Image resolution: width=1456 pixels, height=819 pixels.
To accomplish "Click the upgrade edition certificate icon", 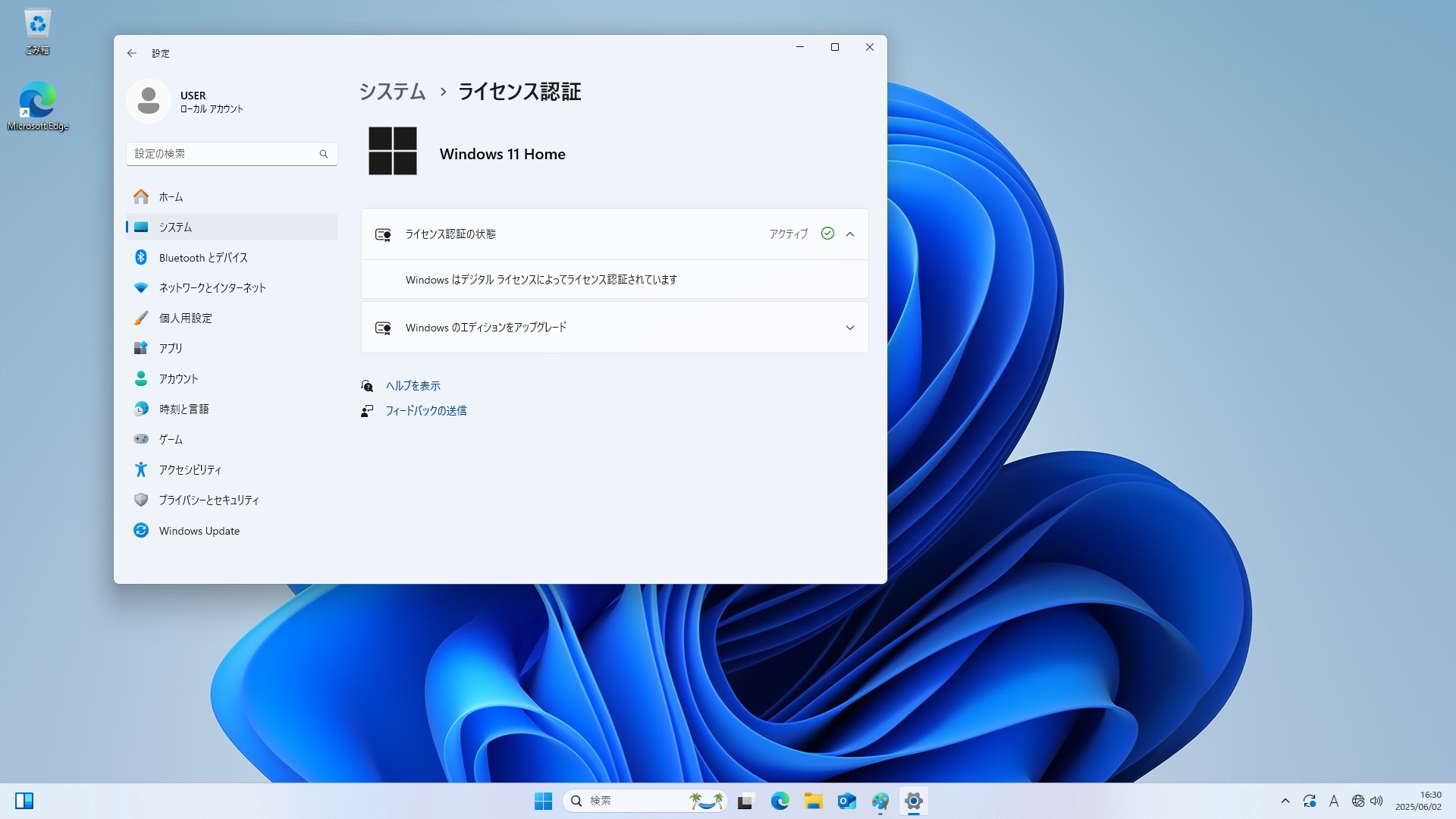I will [383, 328].
